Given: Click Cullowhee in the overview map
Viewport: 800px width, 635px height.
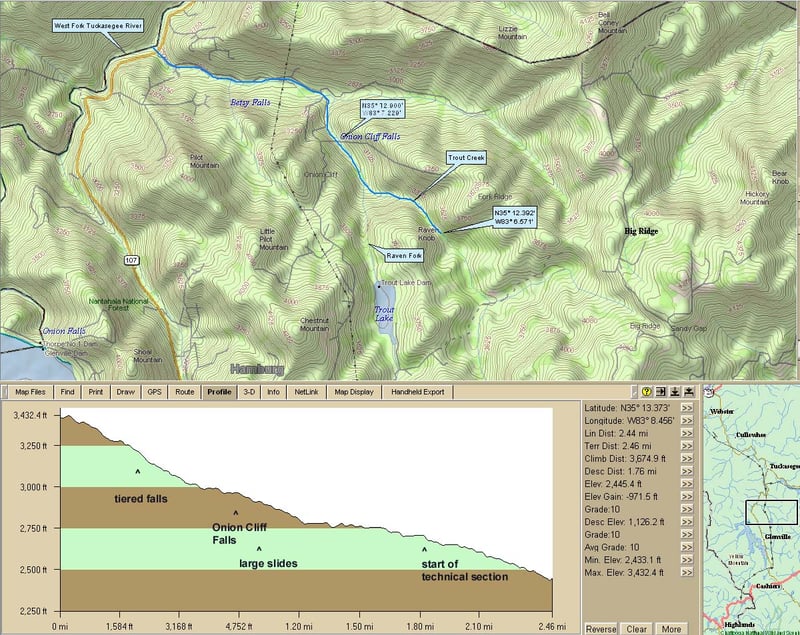Looking at the screenshot, I should coord(751,435).
